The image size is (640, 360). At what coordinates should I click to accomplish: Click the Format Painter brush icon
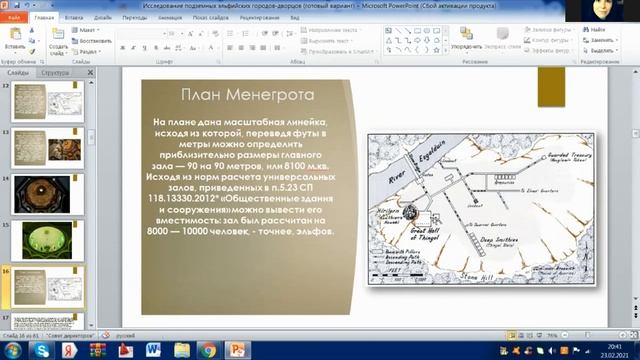[x=32, y=51]
